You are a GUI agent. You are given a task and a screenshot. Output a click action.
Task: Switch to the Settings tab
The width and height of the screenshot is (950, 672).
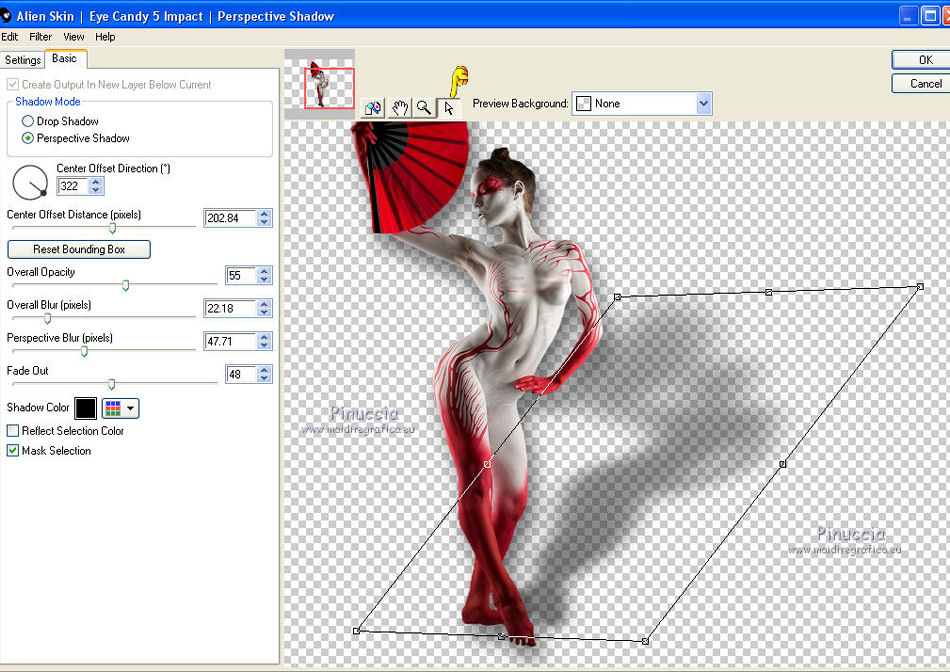[x=22, y=60]
